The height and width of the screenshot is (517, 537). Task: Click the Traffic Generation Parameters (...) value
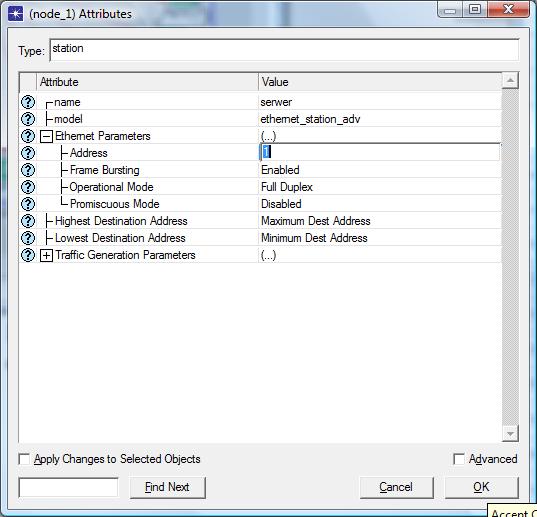point(268,255)
